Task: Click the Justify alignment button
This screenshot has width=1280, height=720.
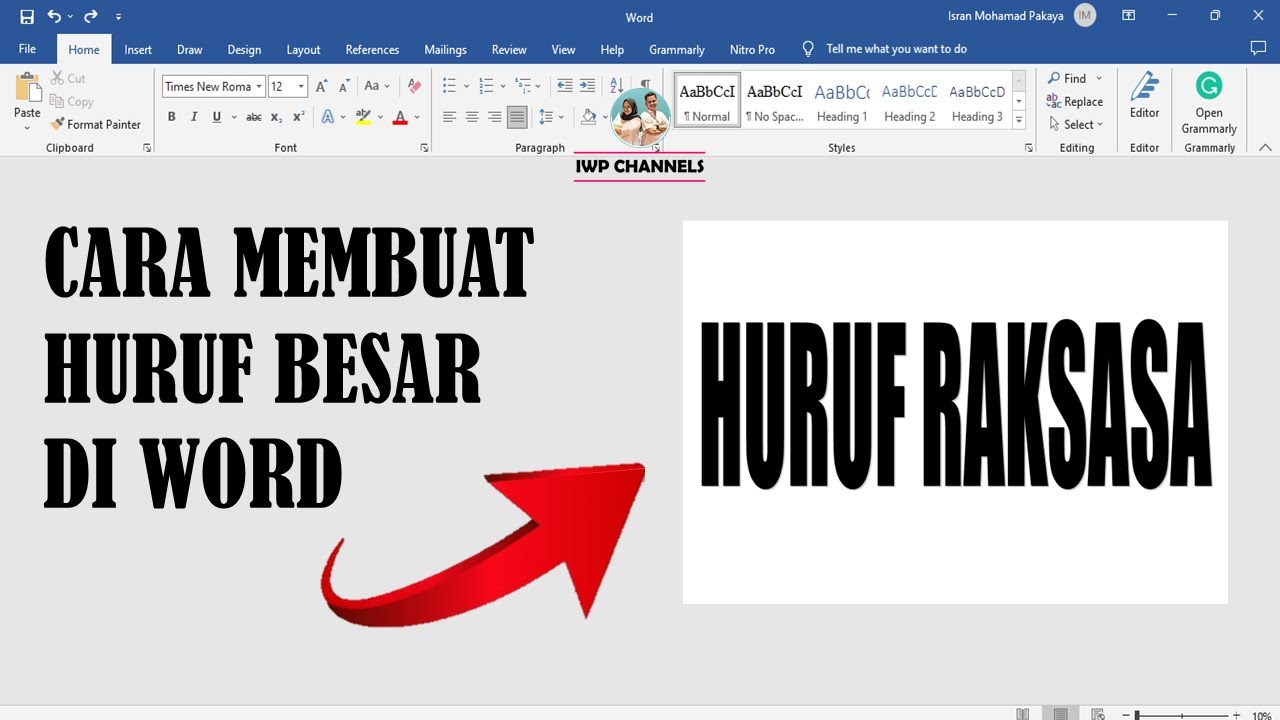Action: click(517, 117)
